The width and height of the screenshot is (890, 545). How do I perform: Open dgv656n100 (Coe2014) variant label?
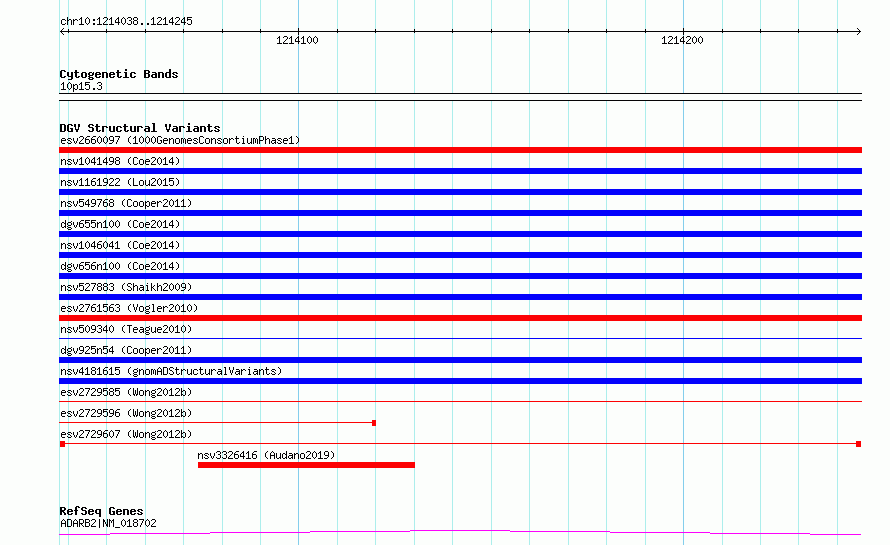pos(120,266)
